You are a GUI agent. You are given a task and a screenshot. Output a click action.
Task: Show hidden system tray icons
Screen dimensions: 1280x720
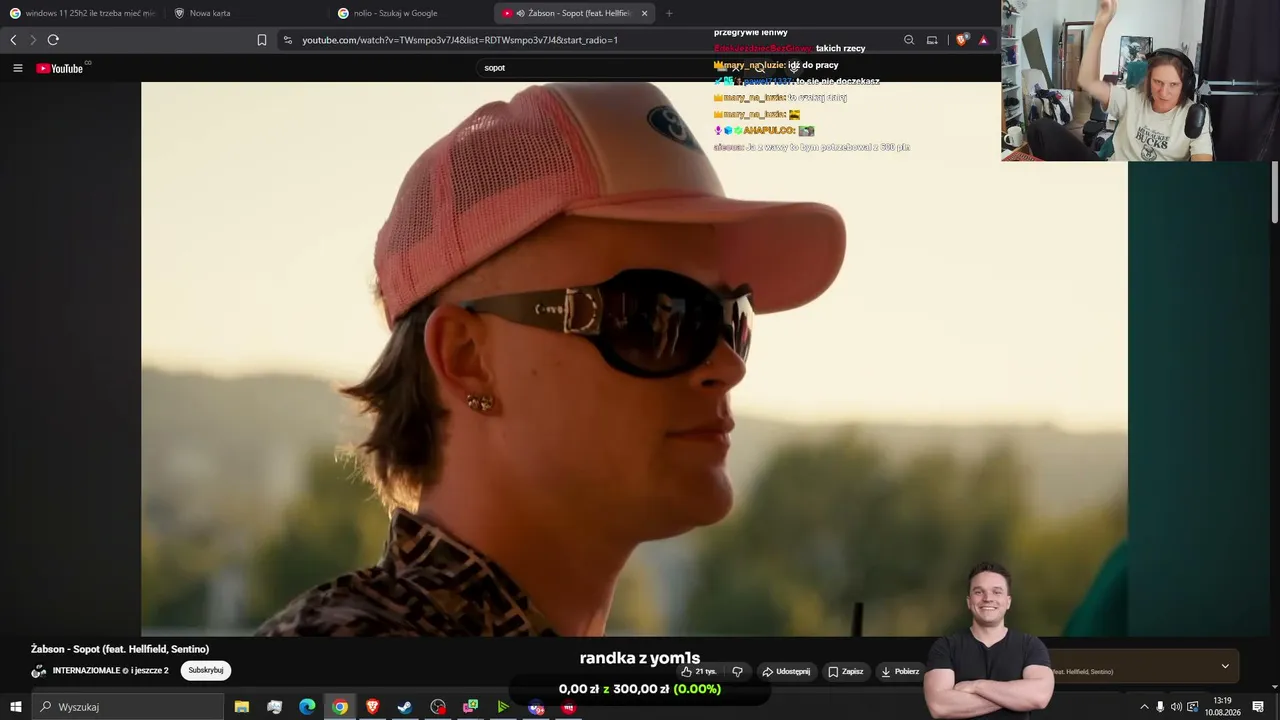point(1144,707)
